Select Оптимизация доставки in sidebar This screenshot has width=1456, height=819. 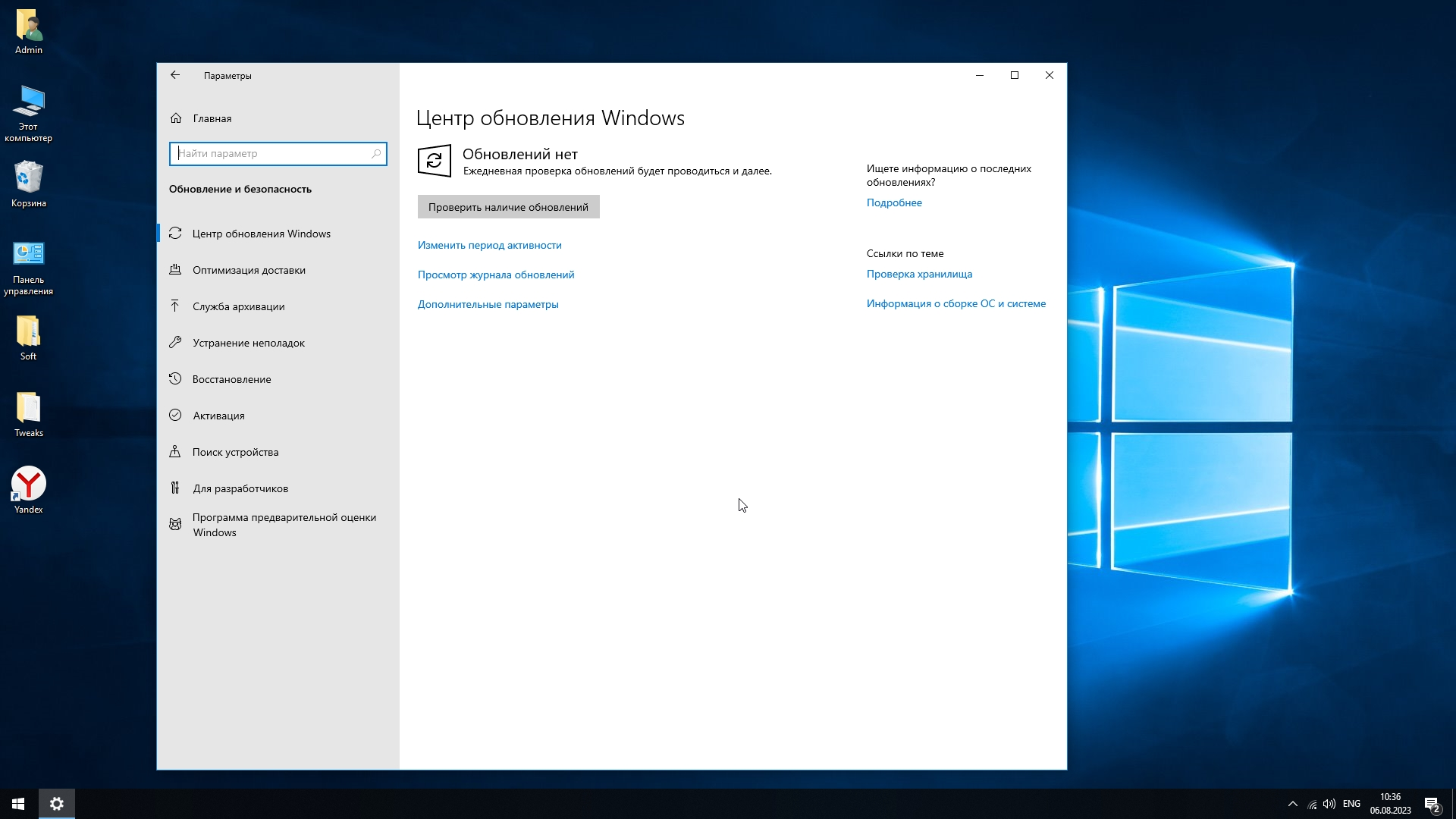tap(249, 270)
